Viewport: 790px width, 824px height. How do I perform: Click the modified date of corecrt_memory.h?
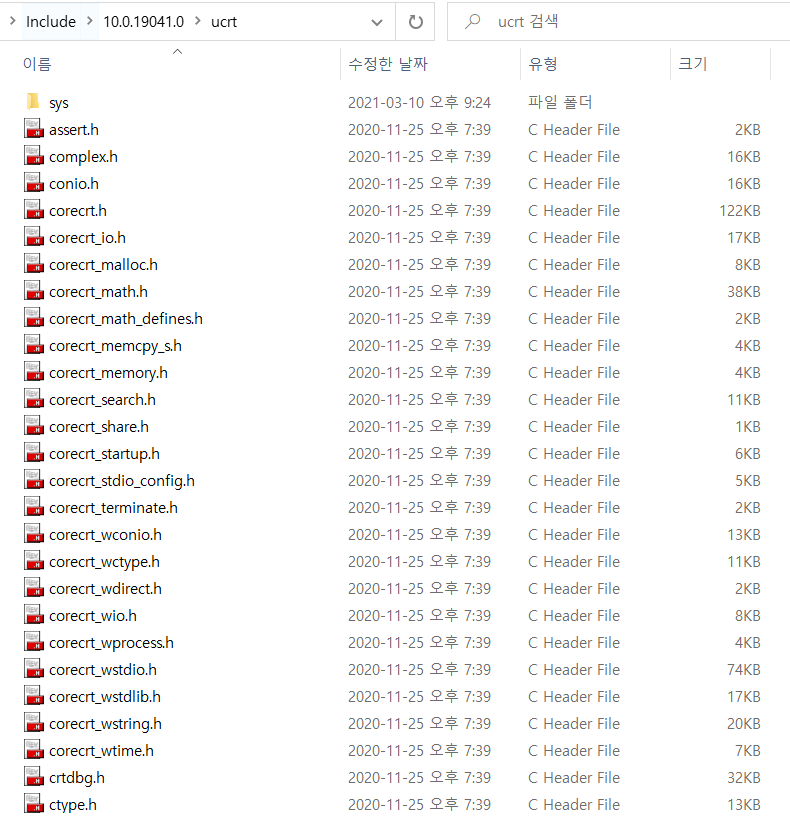pos(419,372)
